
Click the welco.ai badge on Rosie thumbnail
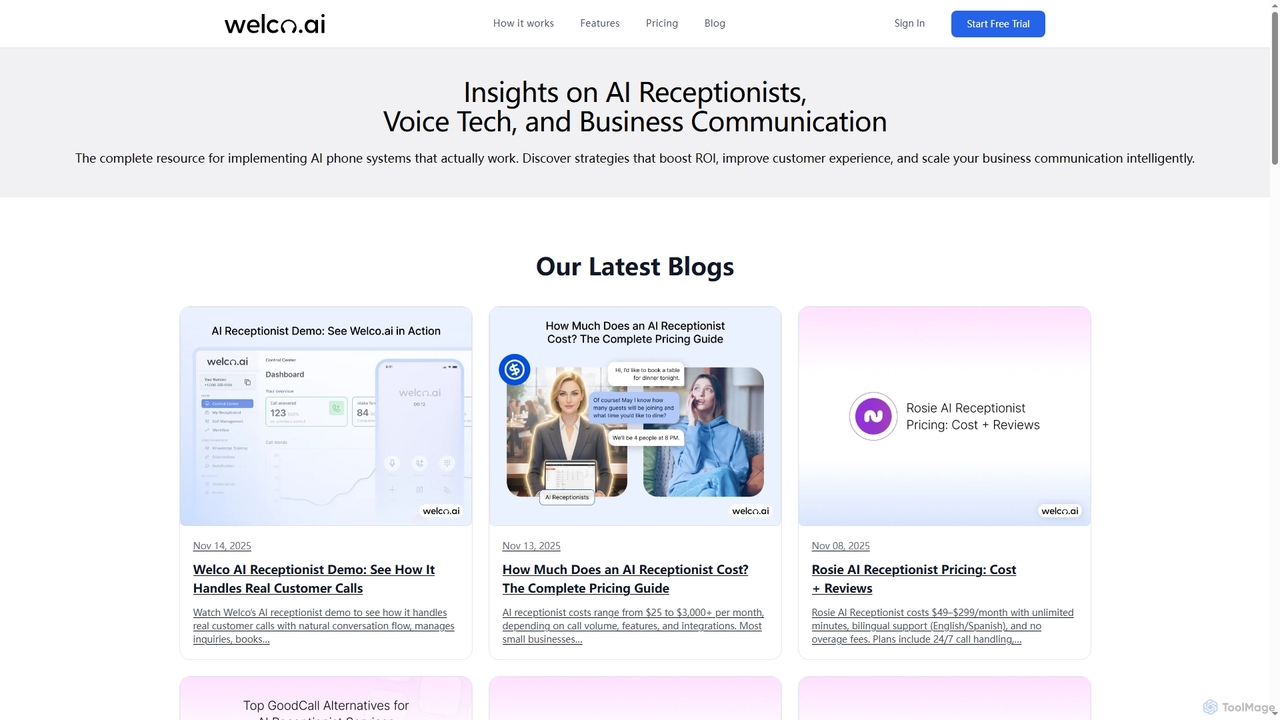pyautogui.click(x=1060, y=511)
